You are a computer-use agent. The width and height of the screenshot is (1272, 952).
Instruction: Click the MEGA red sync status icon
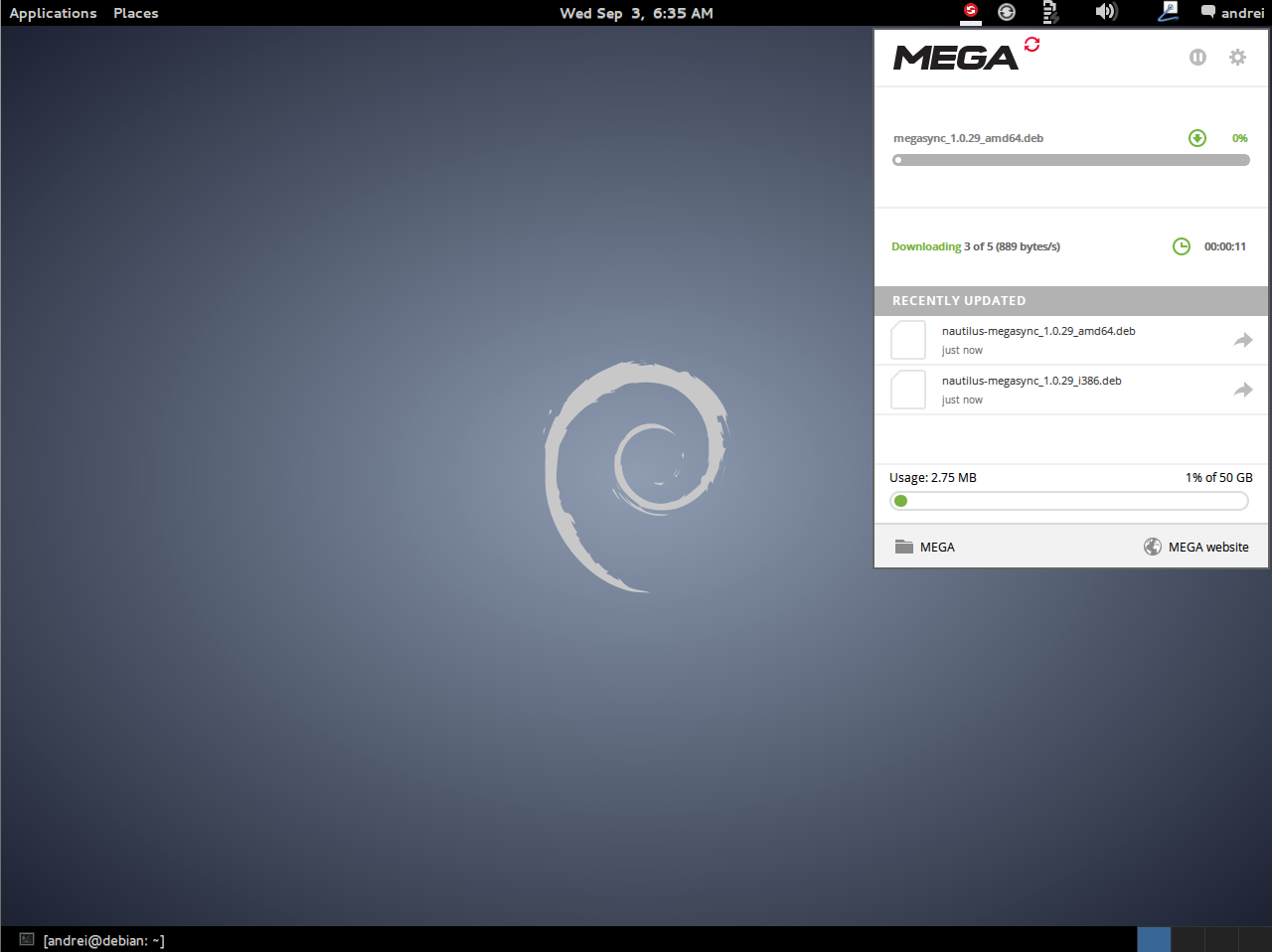coord(1033,45)
